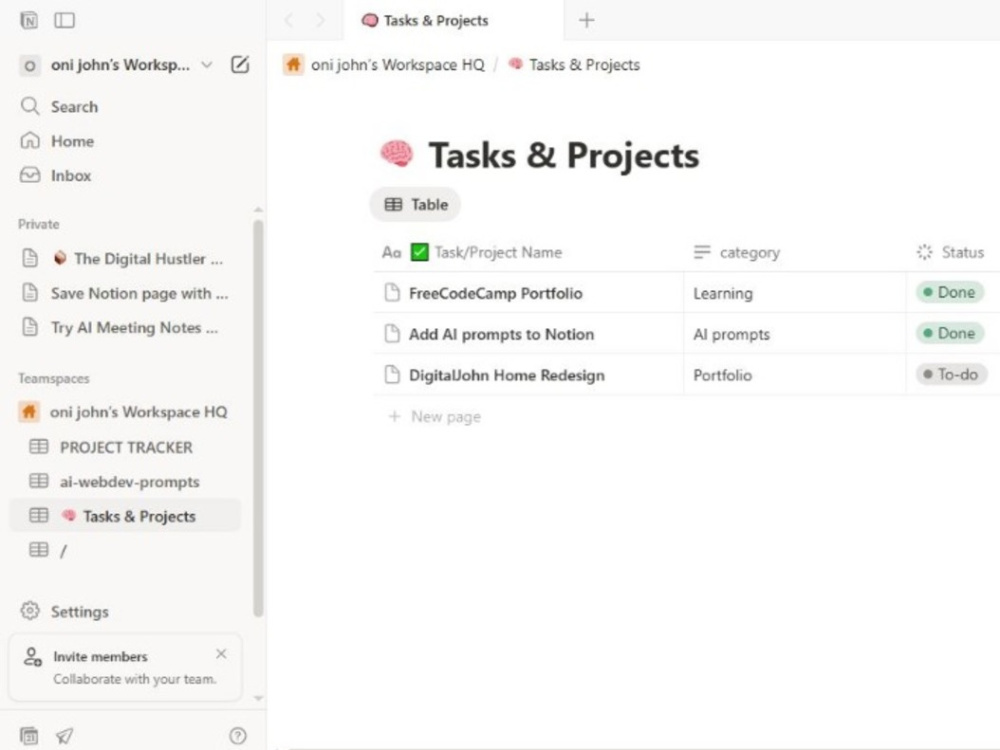Screen dimensions: 1000x750
Task: Click table icon beside PROJECT TRACKER
Action: [39, 446]
